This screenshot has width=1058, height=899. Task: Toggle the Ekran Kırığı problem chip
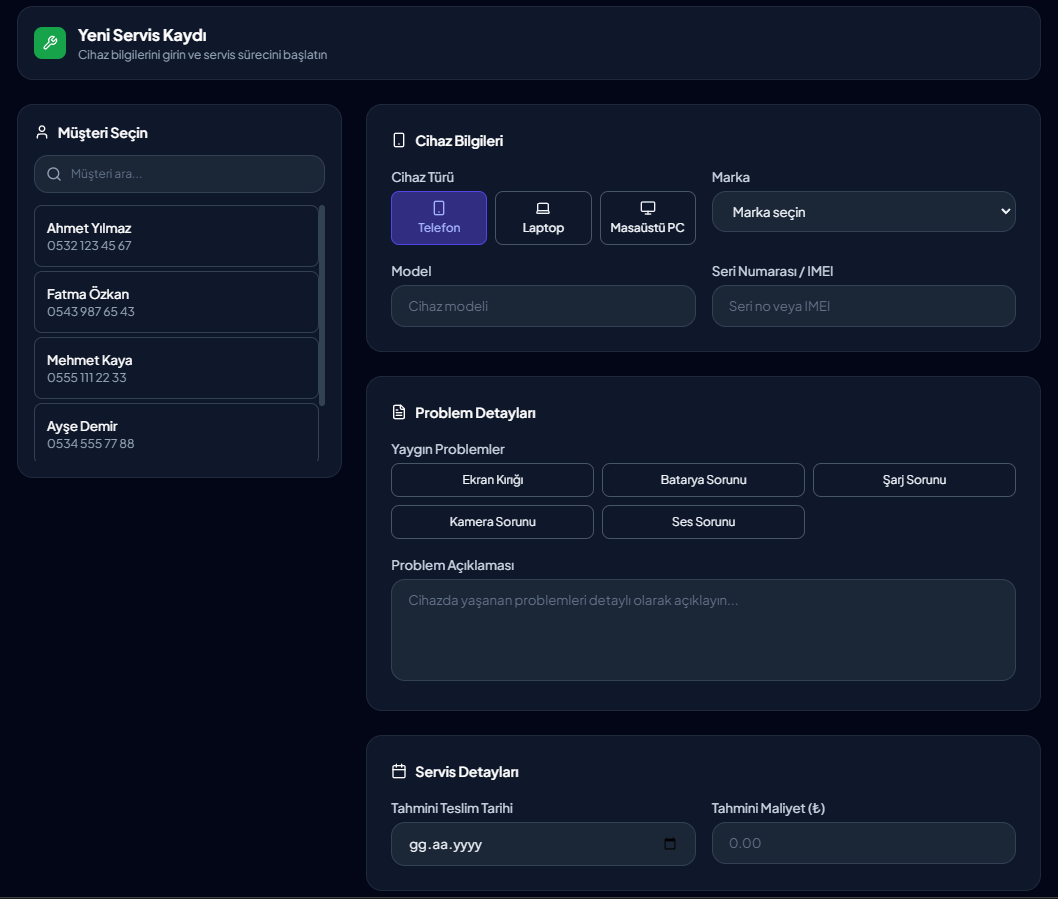tap(492, 480)
